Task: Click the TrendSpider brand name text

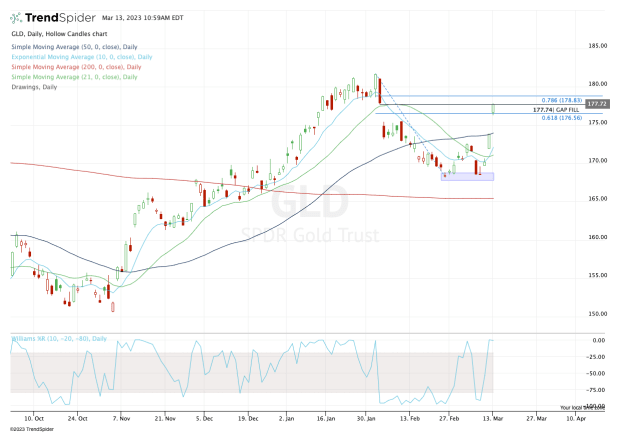Action: pyautogui.click(x=60, y=18)
